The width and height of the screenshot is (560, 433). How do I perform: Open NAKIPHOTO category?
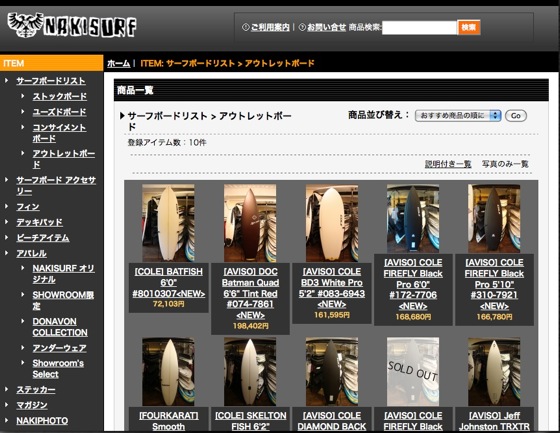click(x=42, y=421)
